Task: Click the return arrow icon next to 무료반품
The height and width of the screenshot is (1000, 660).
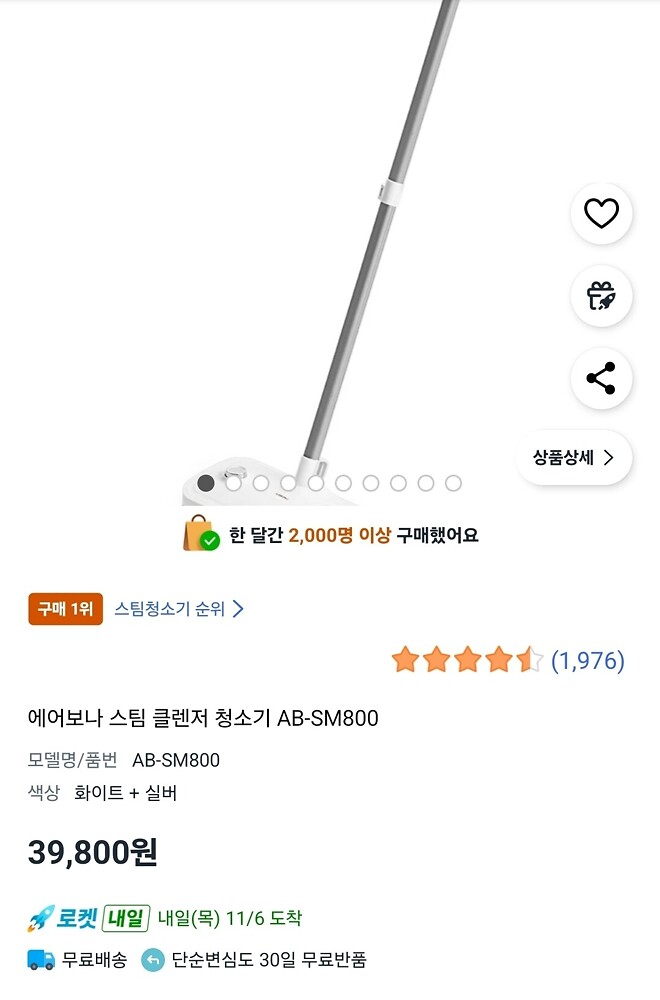Action: click(155, 958)
